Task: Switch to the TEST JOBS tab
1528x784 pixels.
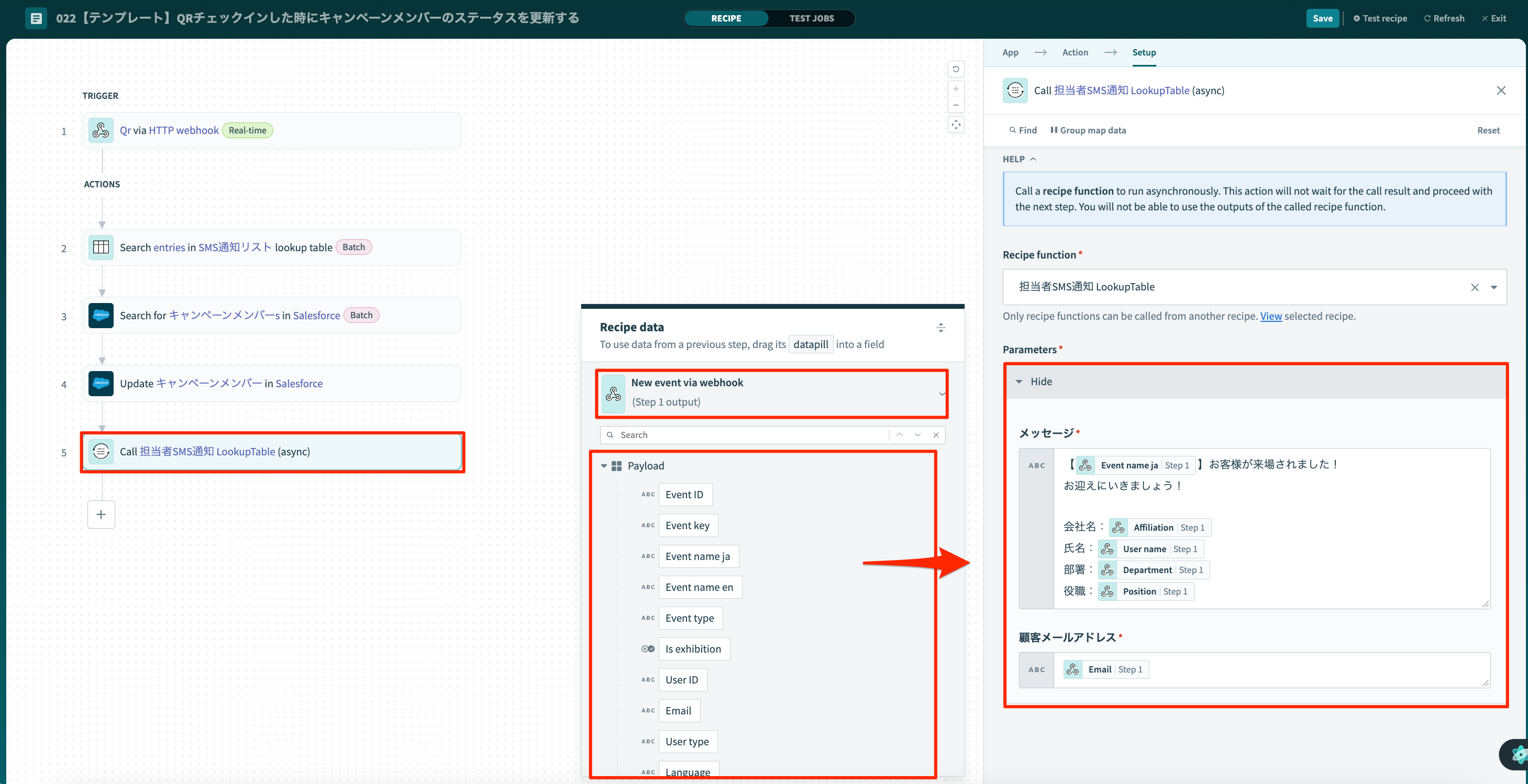Action: coord(812,18)
